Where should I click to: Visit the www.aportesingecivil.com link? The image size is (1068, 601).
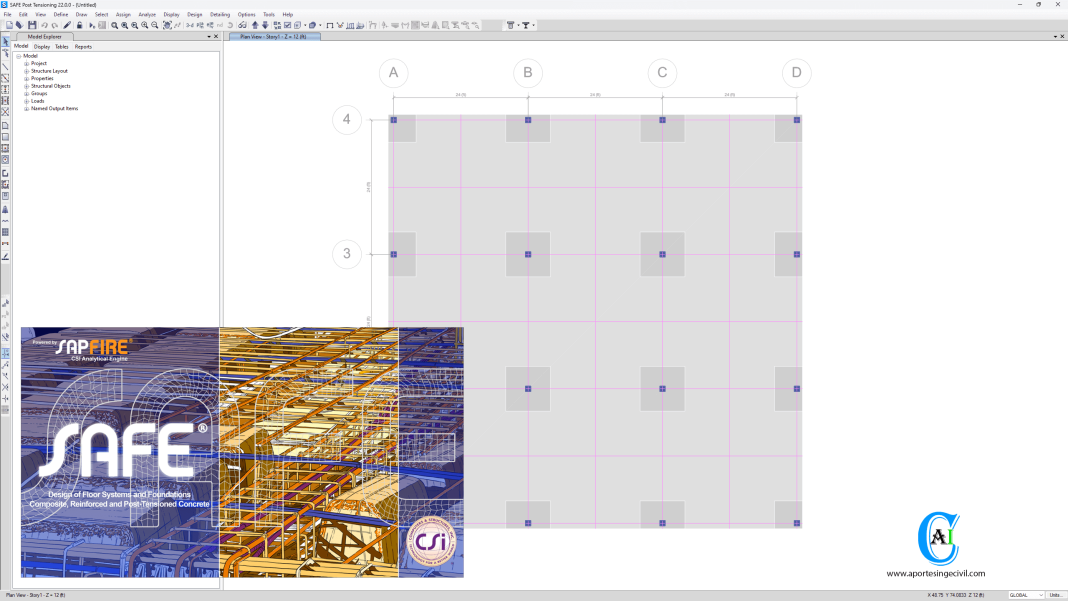(934, 573)
